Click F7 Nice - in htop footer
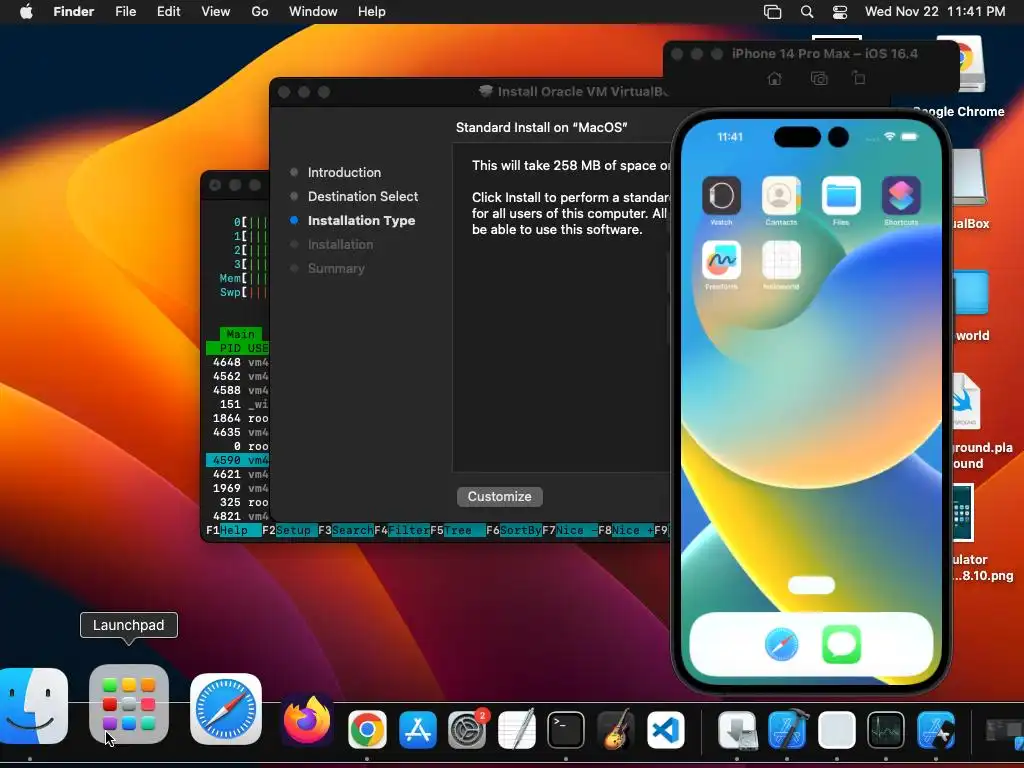This screenshot has height=768, width=1024. 570,530
